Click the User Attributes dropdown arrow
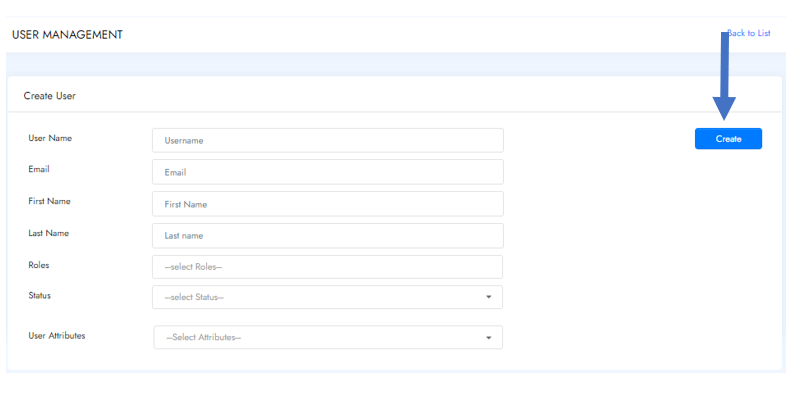 pyautogui.click(x=489, y=338)
